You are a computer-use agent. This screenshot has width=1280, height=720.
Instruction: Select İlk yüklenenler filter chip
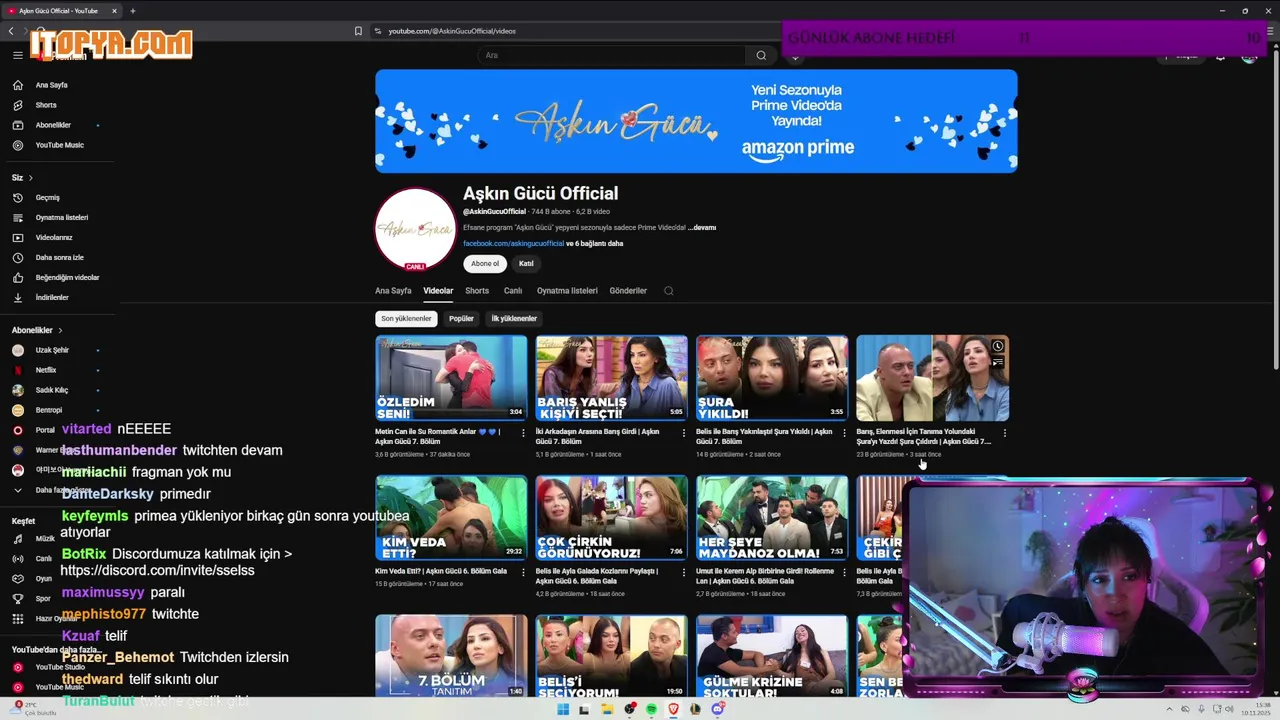(x=514, y=319)
